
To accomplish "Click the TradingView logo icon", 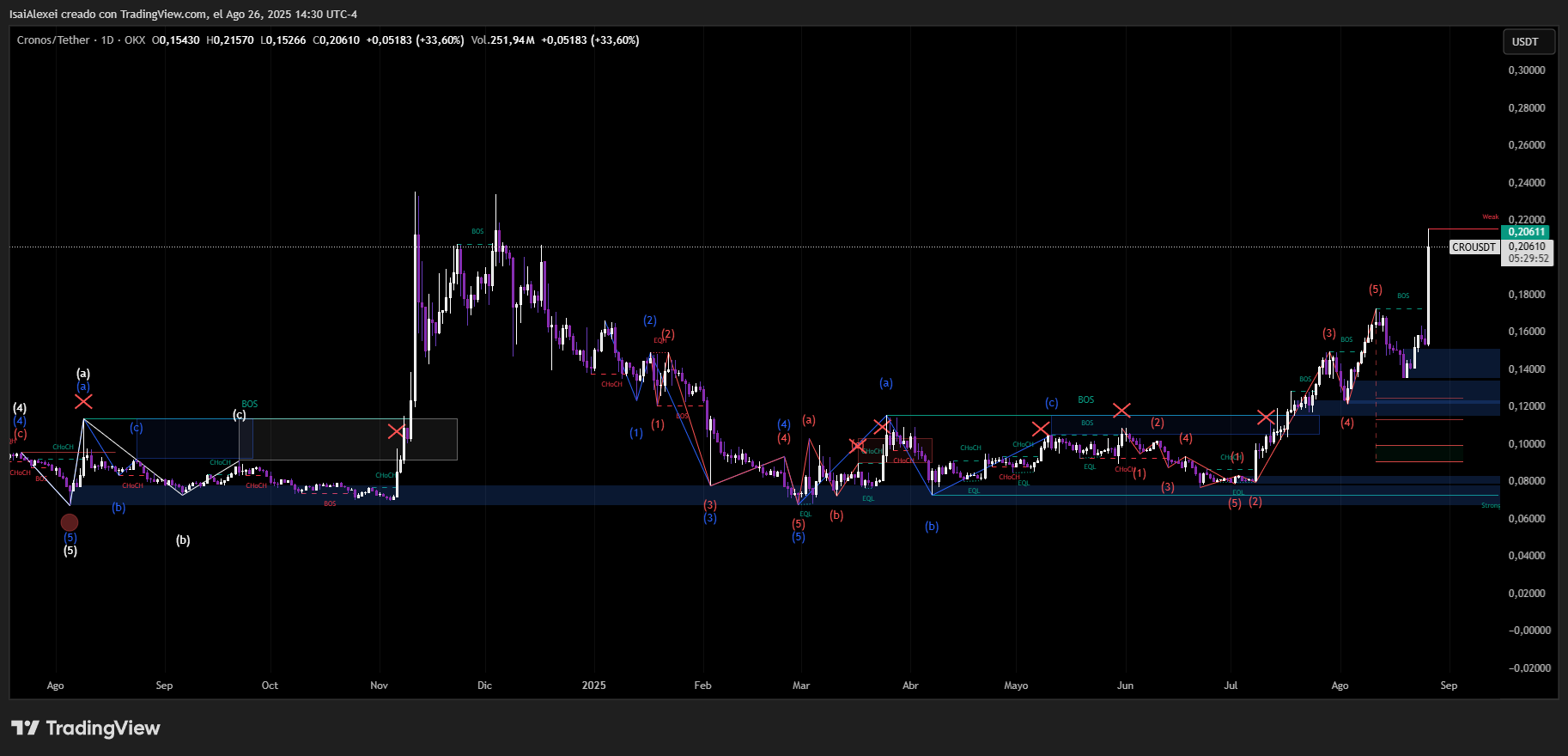I will point(25,729).
